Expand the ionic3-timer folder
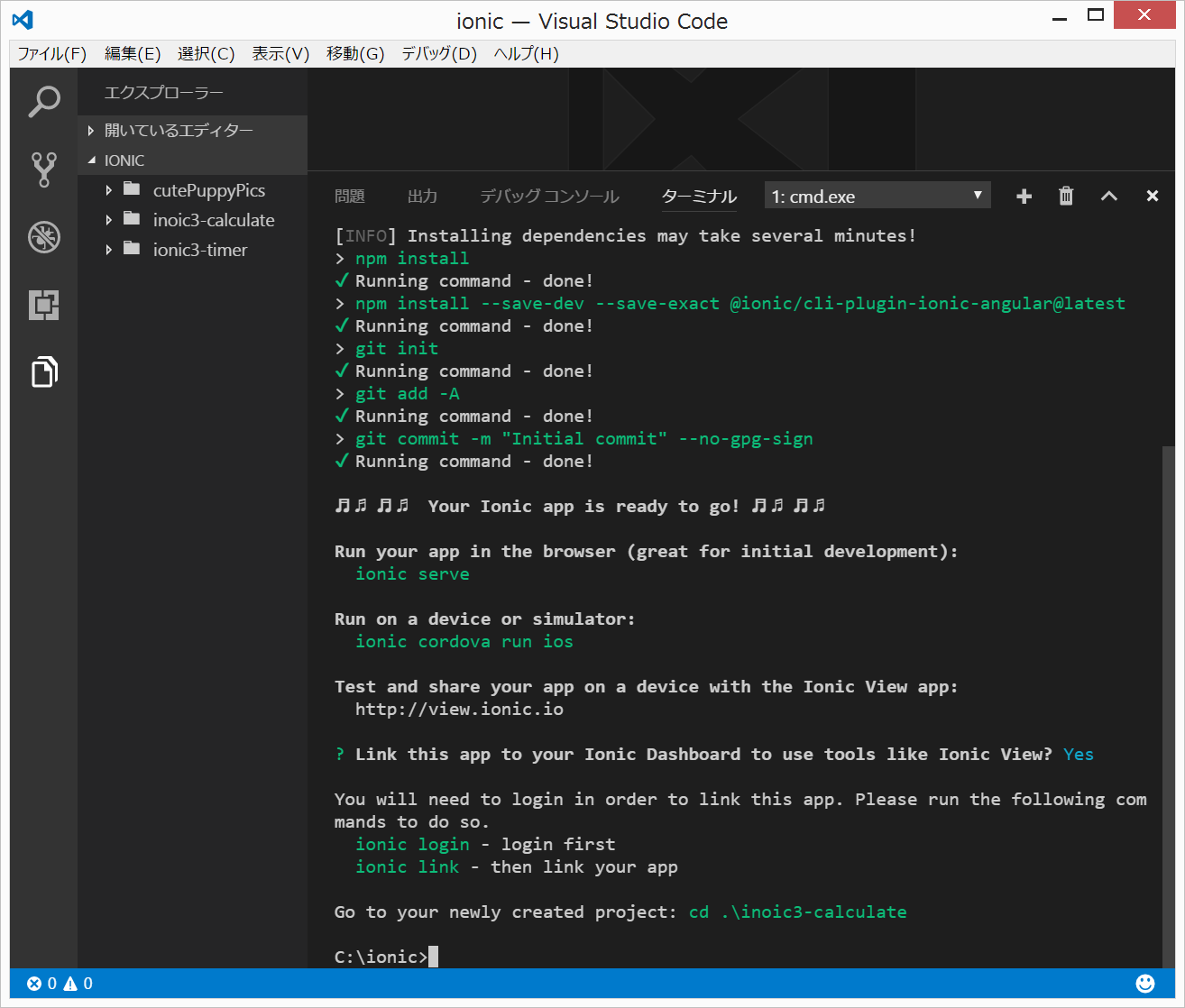 point(199,250)
